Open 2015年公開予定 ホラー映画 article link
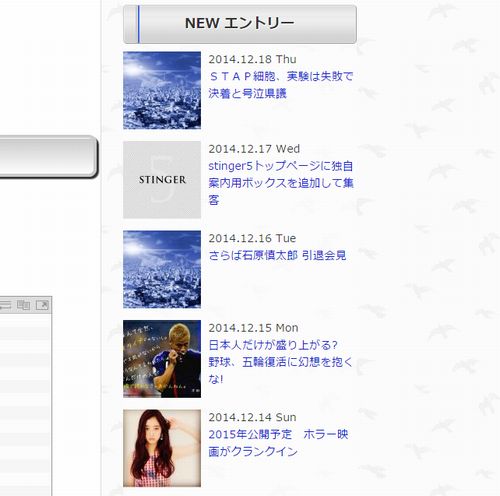Viewport: 500px width, 496px height. point(278,443)
